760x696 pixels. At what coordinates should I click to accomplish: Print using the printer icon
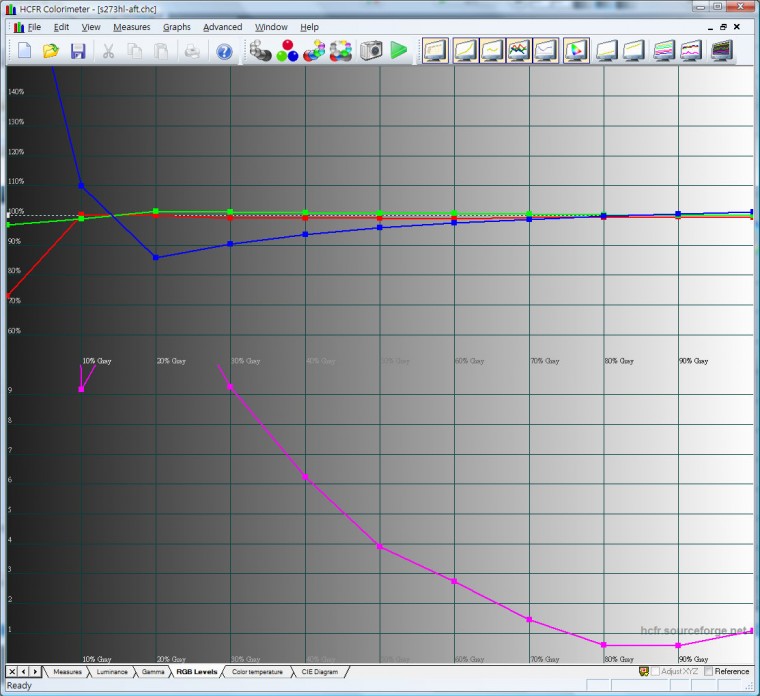coord(192,51)
